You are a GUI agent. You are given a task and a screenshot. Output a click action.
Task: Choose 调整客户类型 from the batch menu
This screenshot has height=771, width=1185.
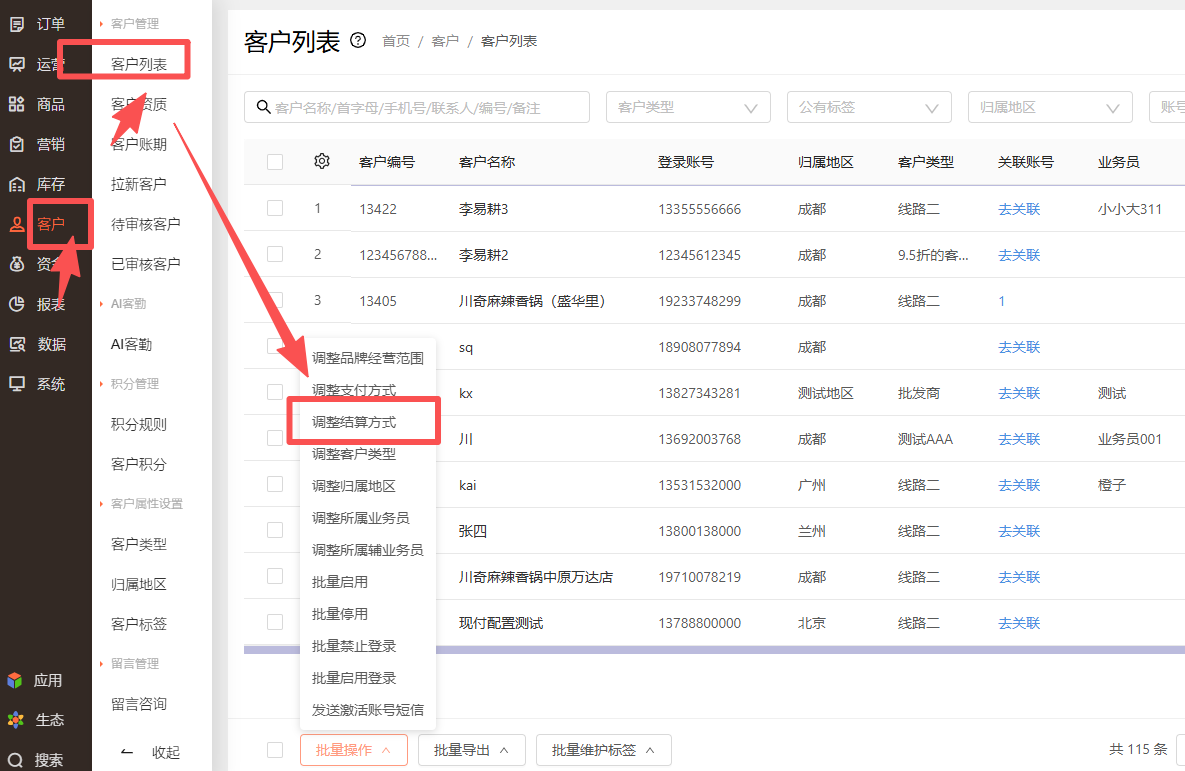354,454
